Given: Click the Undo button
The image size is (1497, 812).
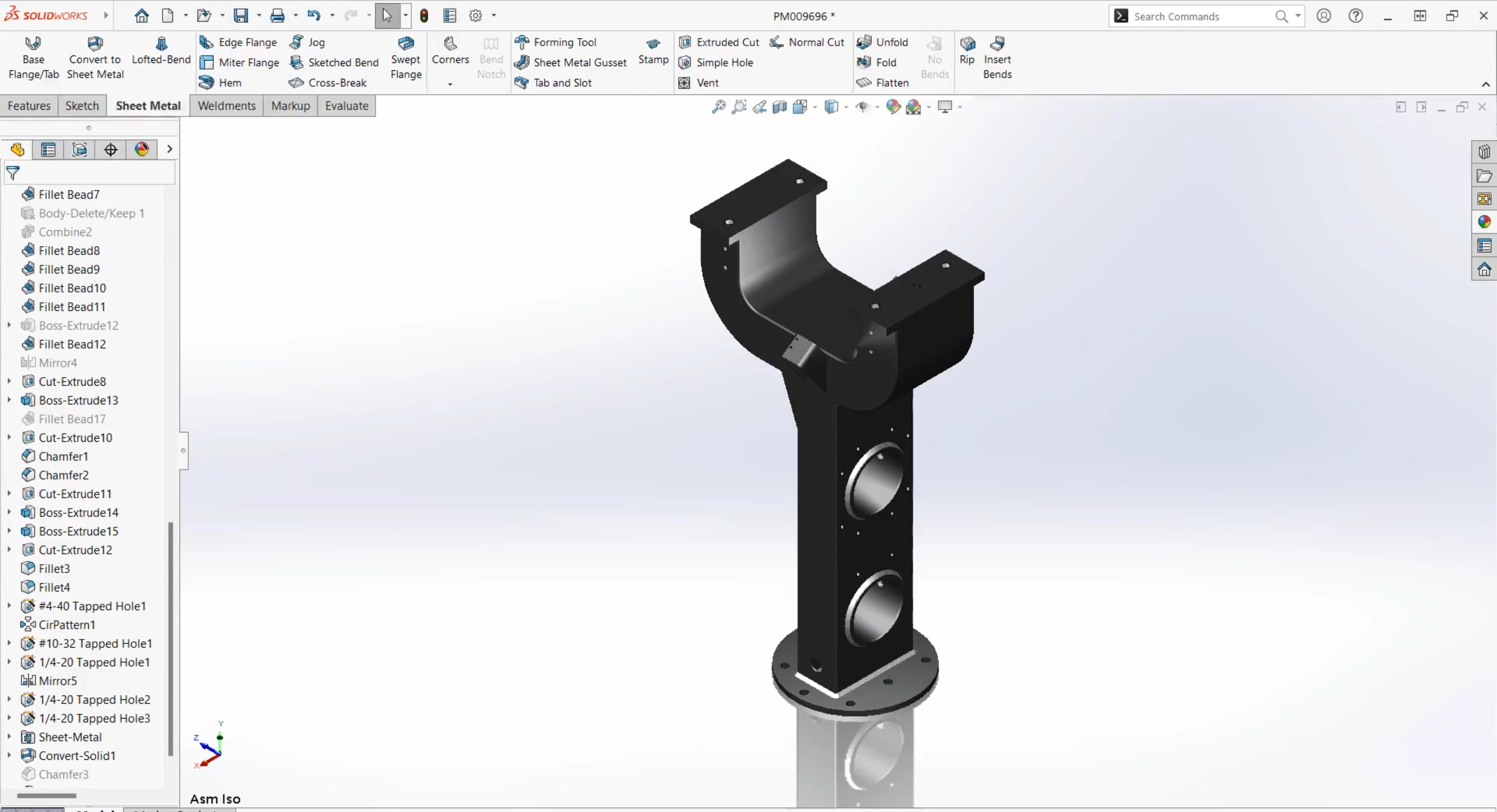Looking at the screenshot, I should click(x=314, y=16).
